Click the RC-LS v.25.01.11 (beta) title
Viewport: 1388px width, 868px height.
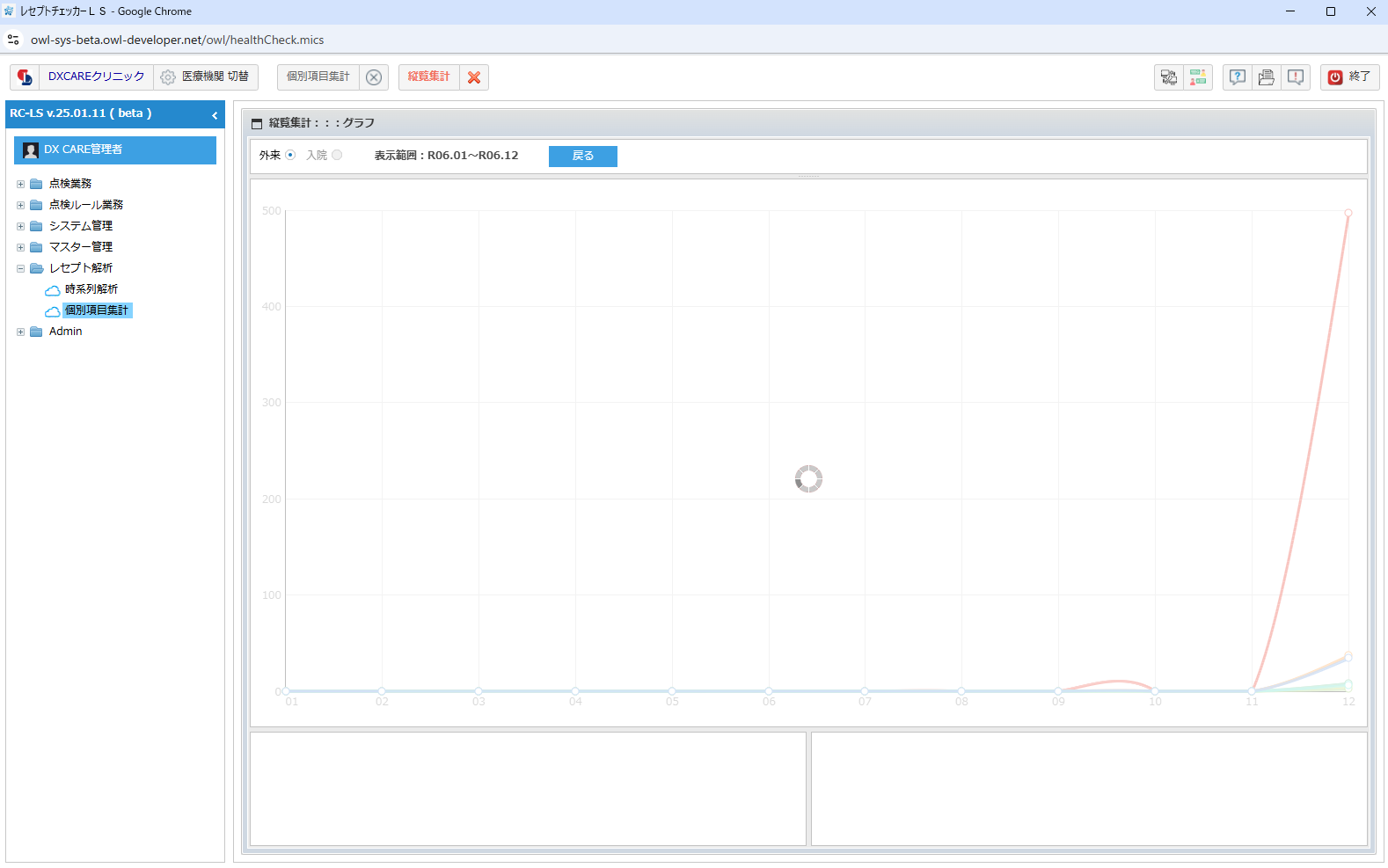pos(81,113)
